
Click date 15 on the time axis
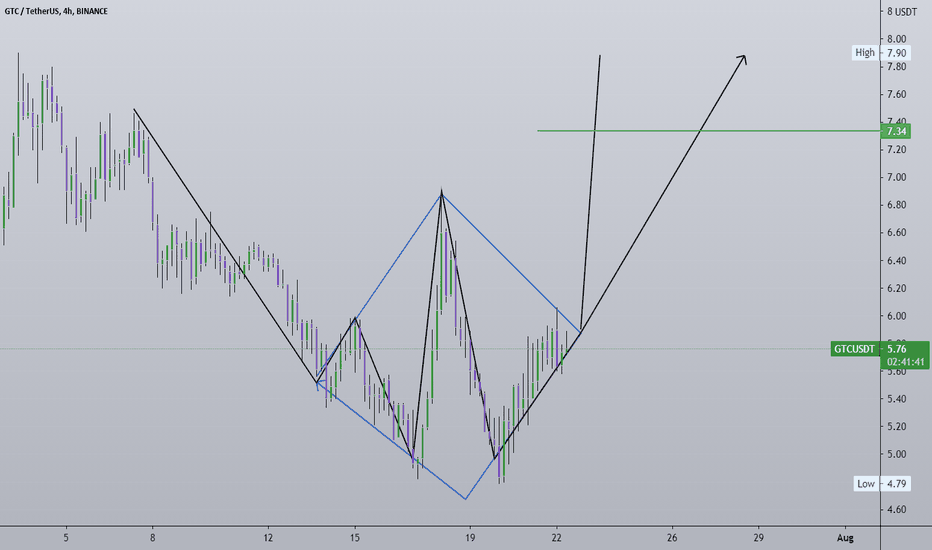tap(355, 538)
